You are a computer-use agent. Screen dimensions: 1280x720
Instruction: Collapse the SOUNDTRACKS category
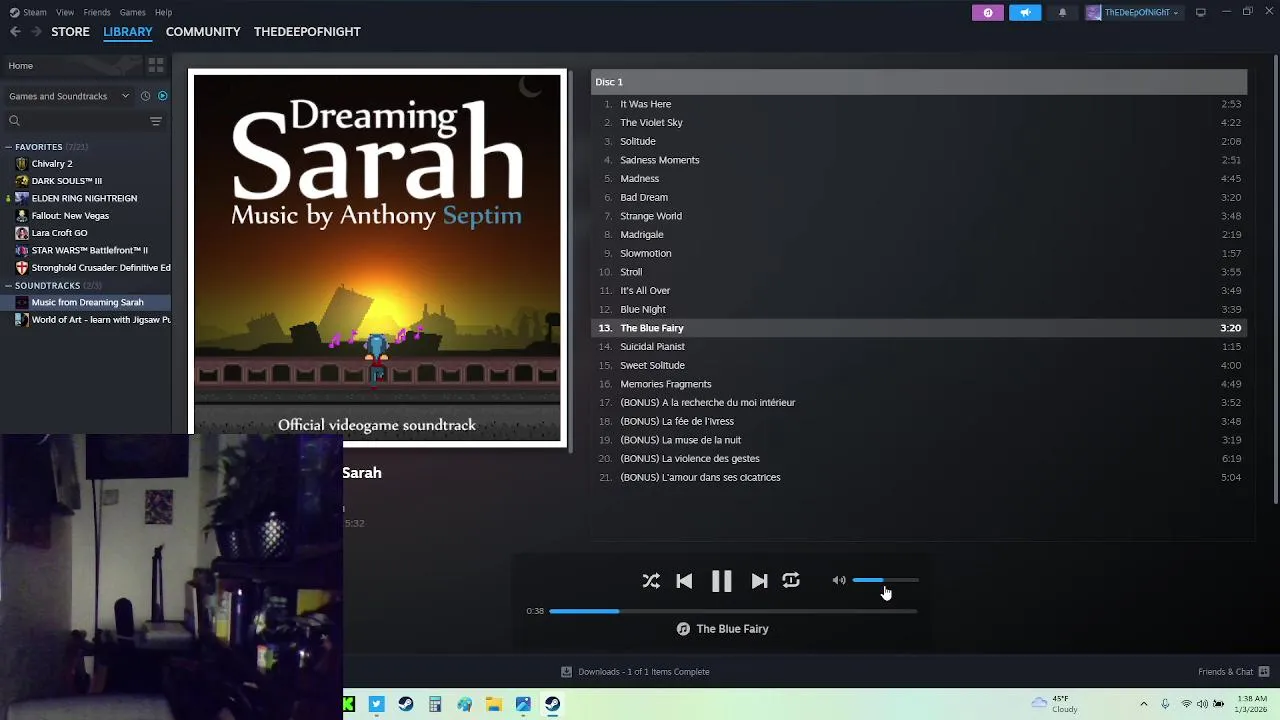click(9, 286)
